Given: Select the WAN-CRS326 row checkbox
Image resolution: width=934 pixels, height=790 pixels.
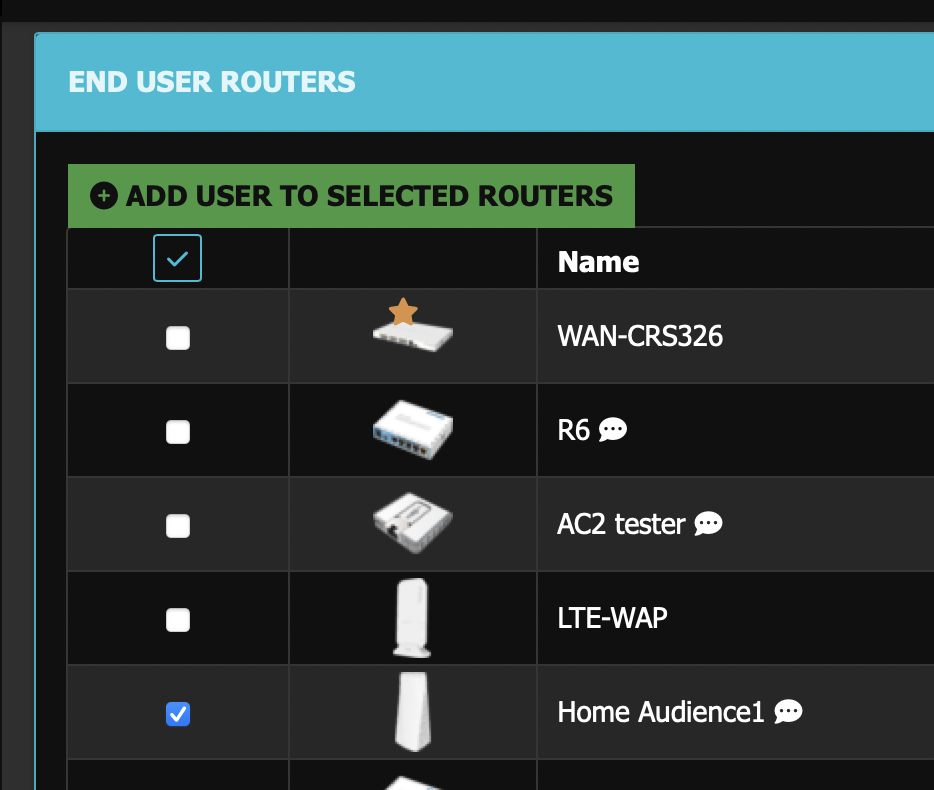Looking at the screenshot, I should click(177, 338).
